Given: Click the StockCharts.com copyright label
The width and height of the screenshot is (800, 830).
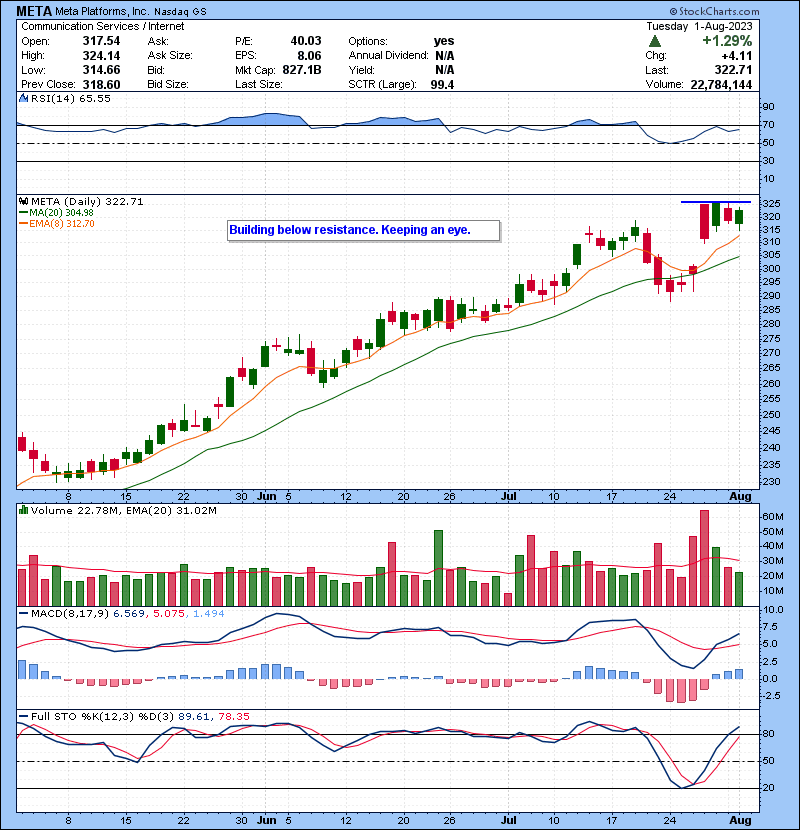Looking at the screenshot, I should point(714,11).
